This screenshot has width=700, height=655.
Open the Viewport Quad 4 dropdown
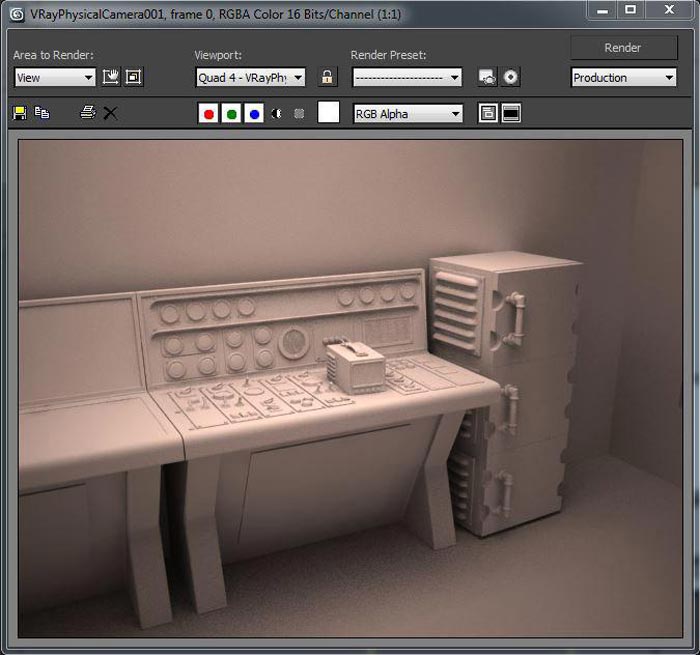(250, 78)
